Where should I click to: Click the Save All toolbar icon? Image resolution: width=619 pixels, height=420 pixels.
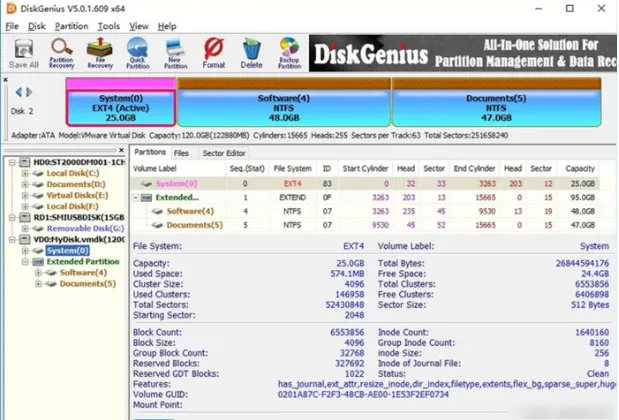tap(24, 52)
